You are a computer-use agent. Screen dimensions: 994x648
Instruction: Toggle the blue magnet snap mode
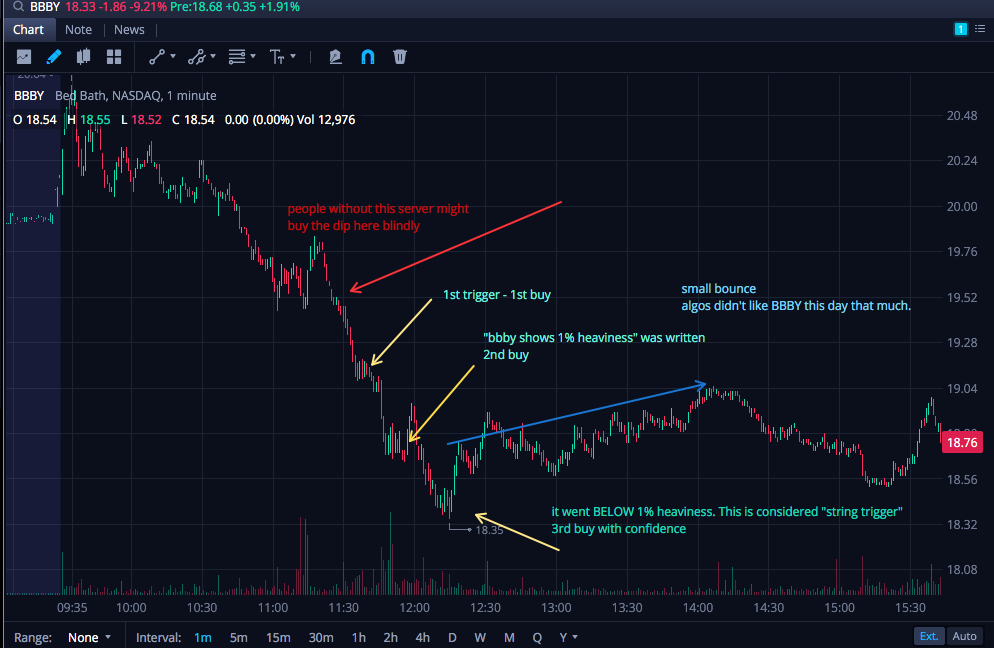tap(368, 57)
